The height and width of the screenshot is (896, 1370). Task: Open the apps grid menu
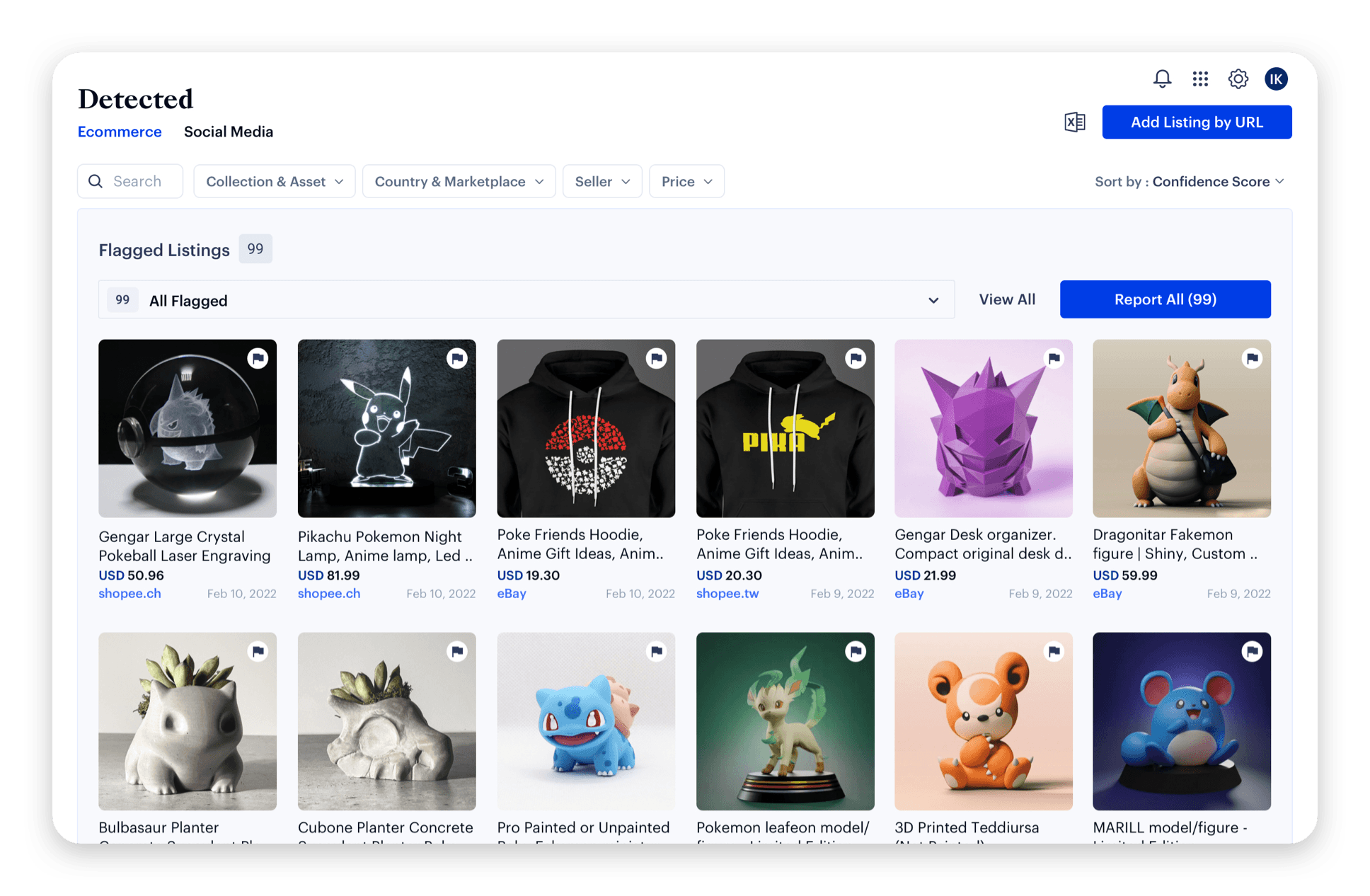click(x=1200, y=79)
